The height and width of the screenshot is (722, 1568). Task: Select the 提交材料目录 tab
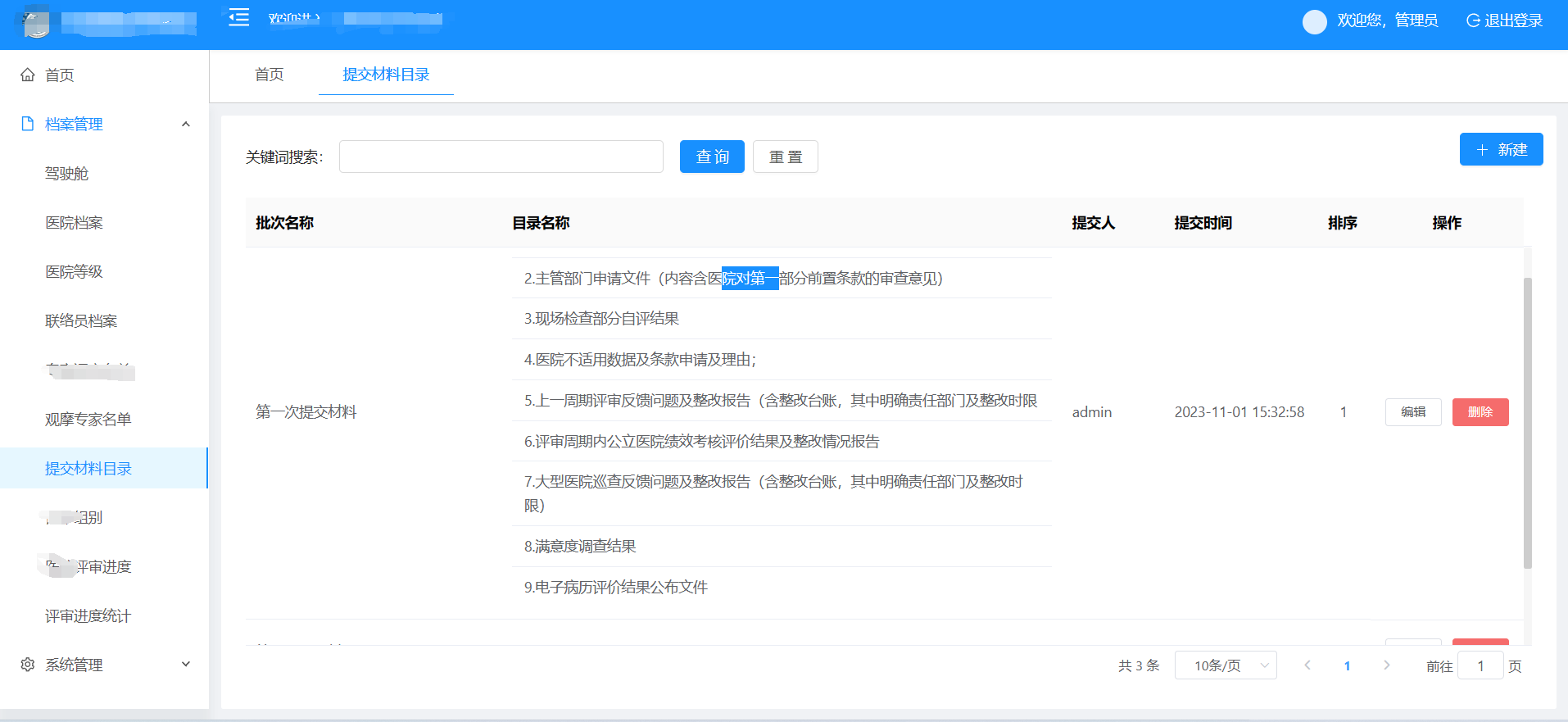pos(386,75)
